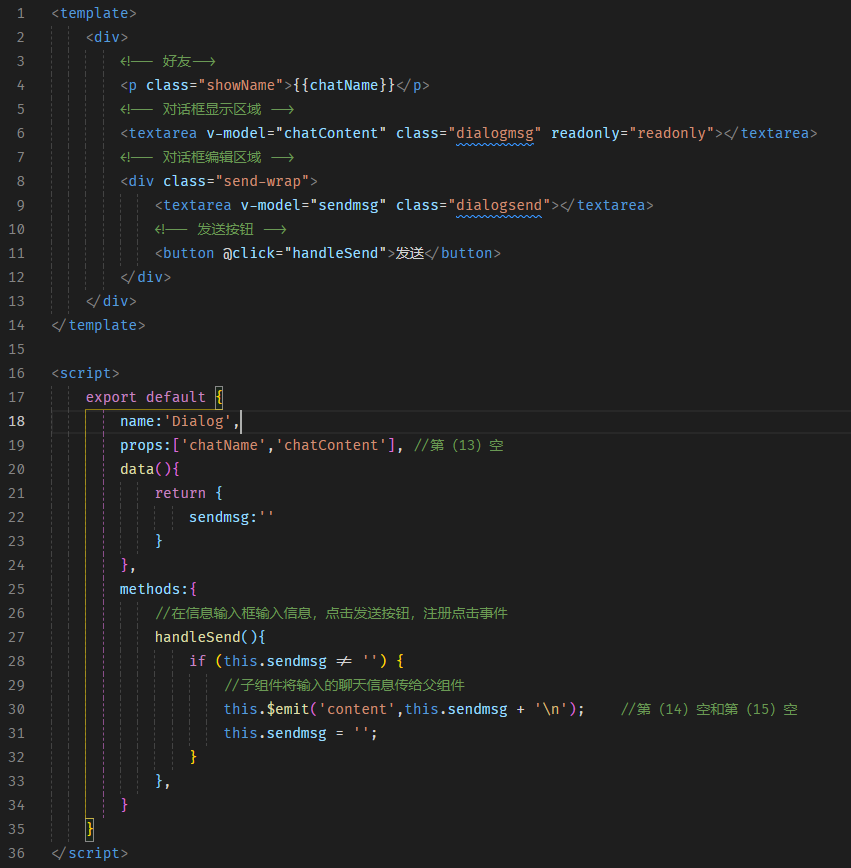The height and width of the screenshot is (868, 851).
Task: Click the opening <script> tag
Action: click(86, 374)
